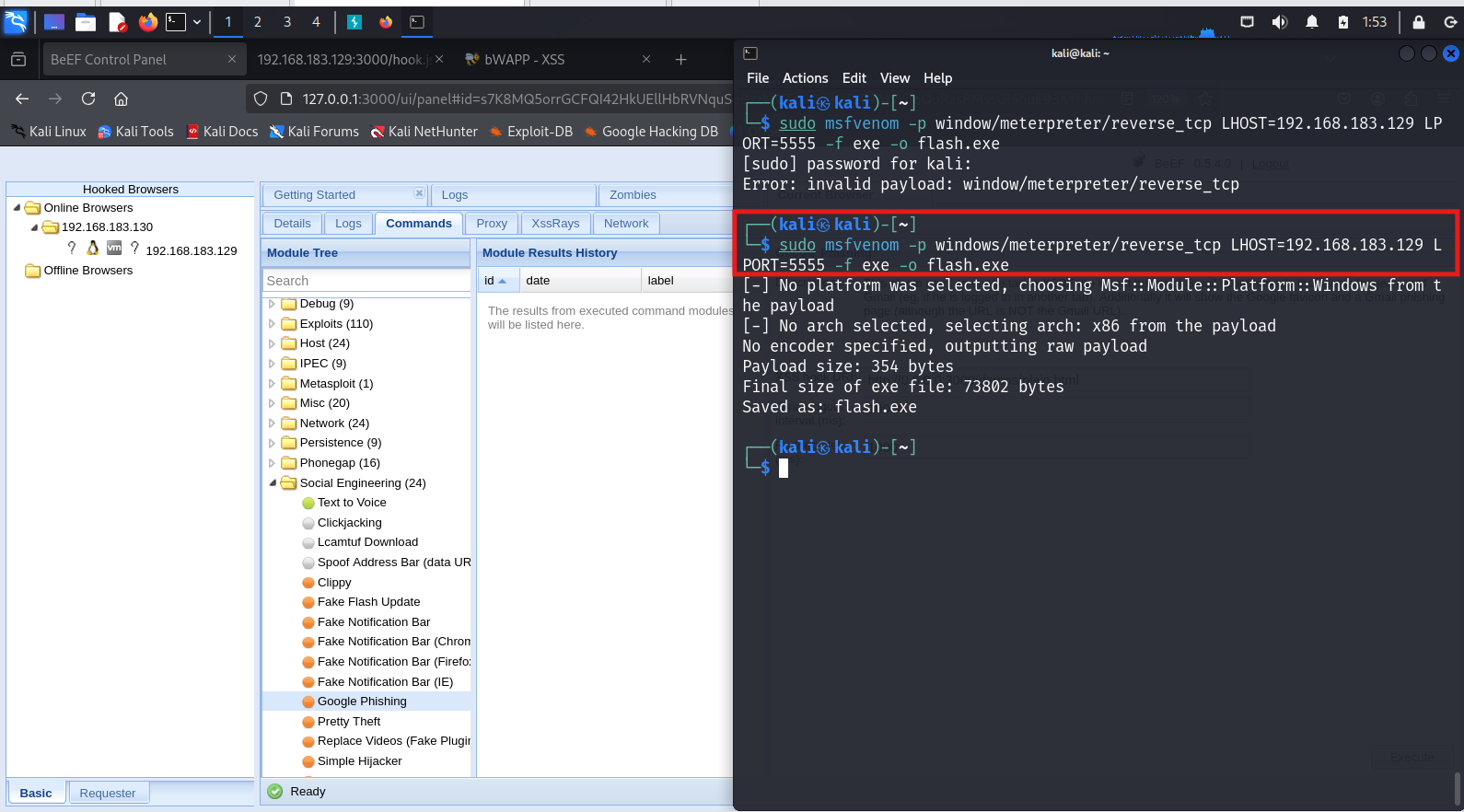Image resolution: width=1464 pixels, height=812 pixels.
Task: Expand the Persistence (9) module folder
Action: (272, 443)
